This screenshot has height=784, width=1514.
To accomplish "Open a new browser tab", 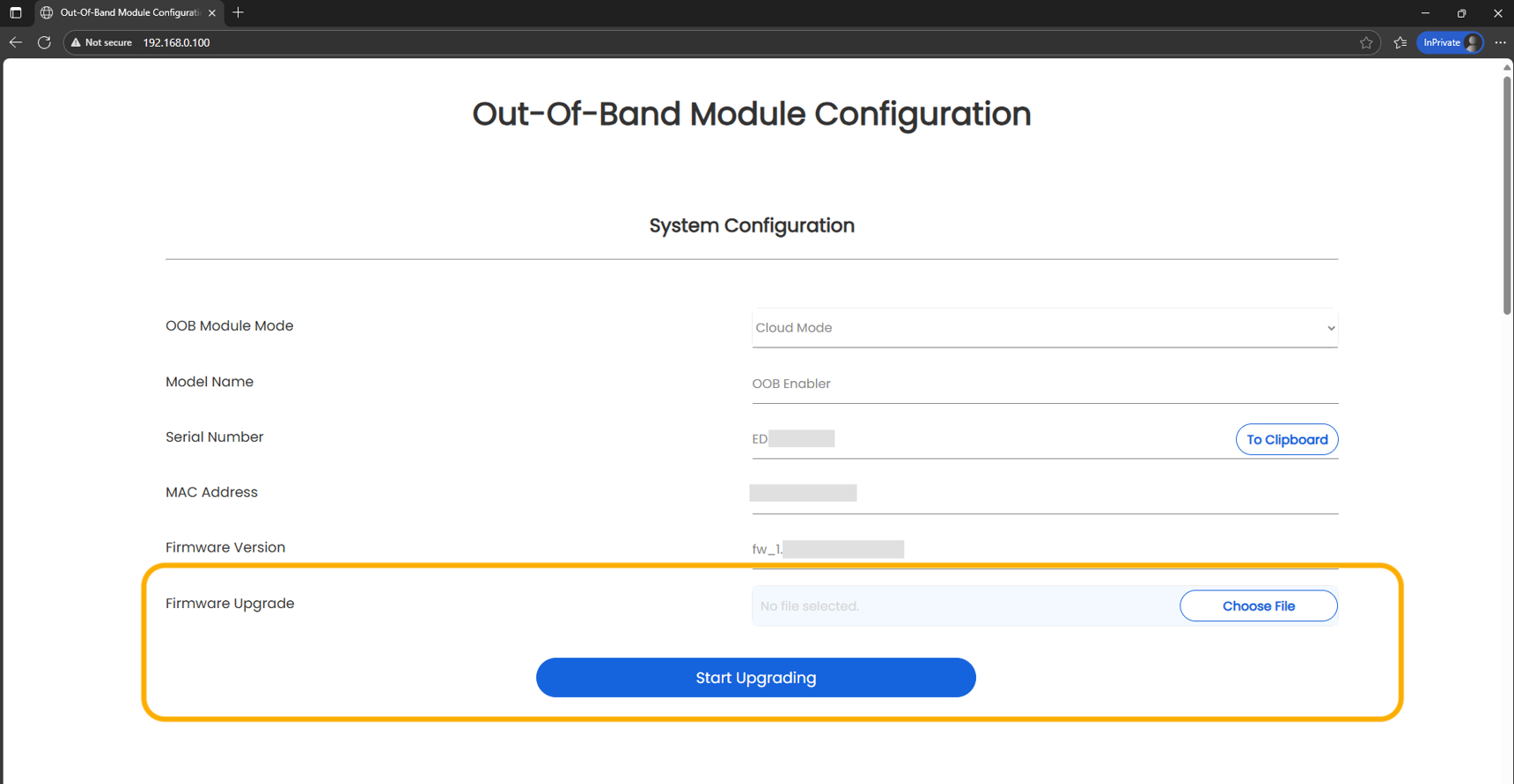I will (238, 12).
